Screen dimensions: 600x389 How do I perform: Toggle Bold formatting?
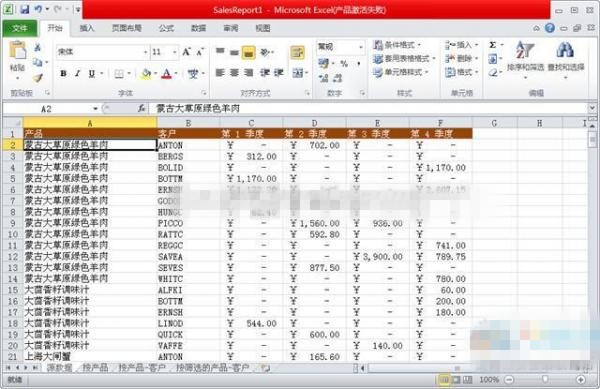[x=64, y=73]
